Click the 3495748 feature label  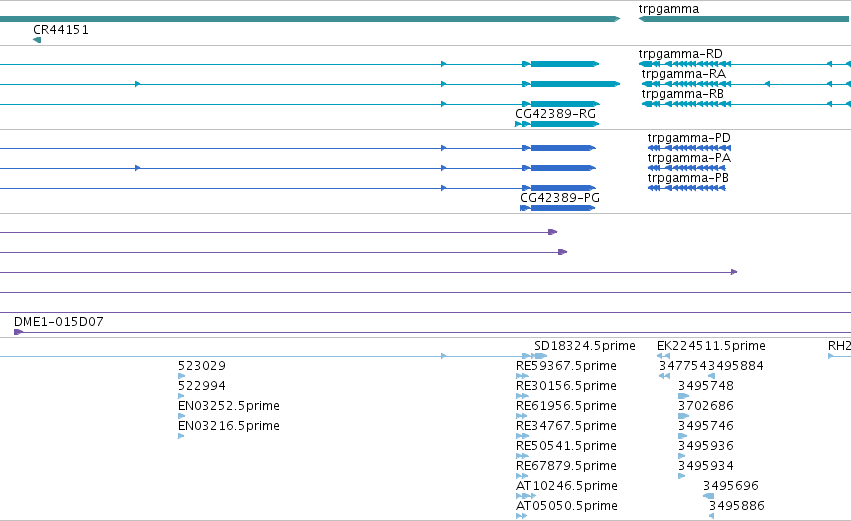click(706, 386)
